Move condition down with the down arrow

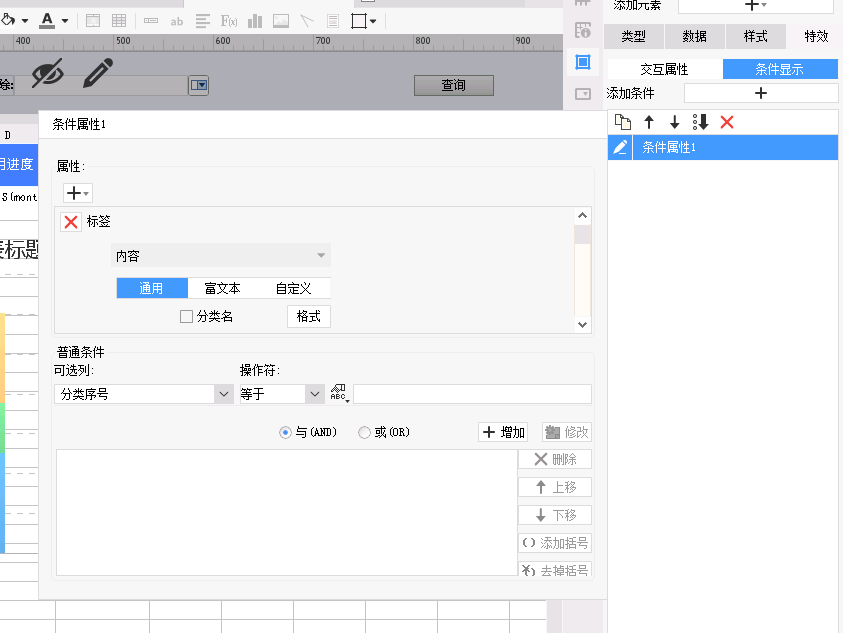(675, 122)
